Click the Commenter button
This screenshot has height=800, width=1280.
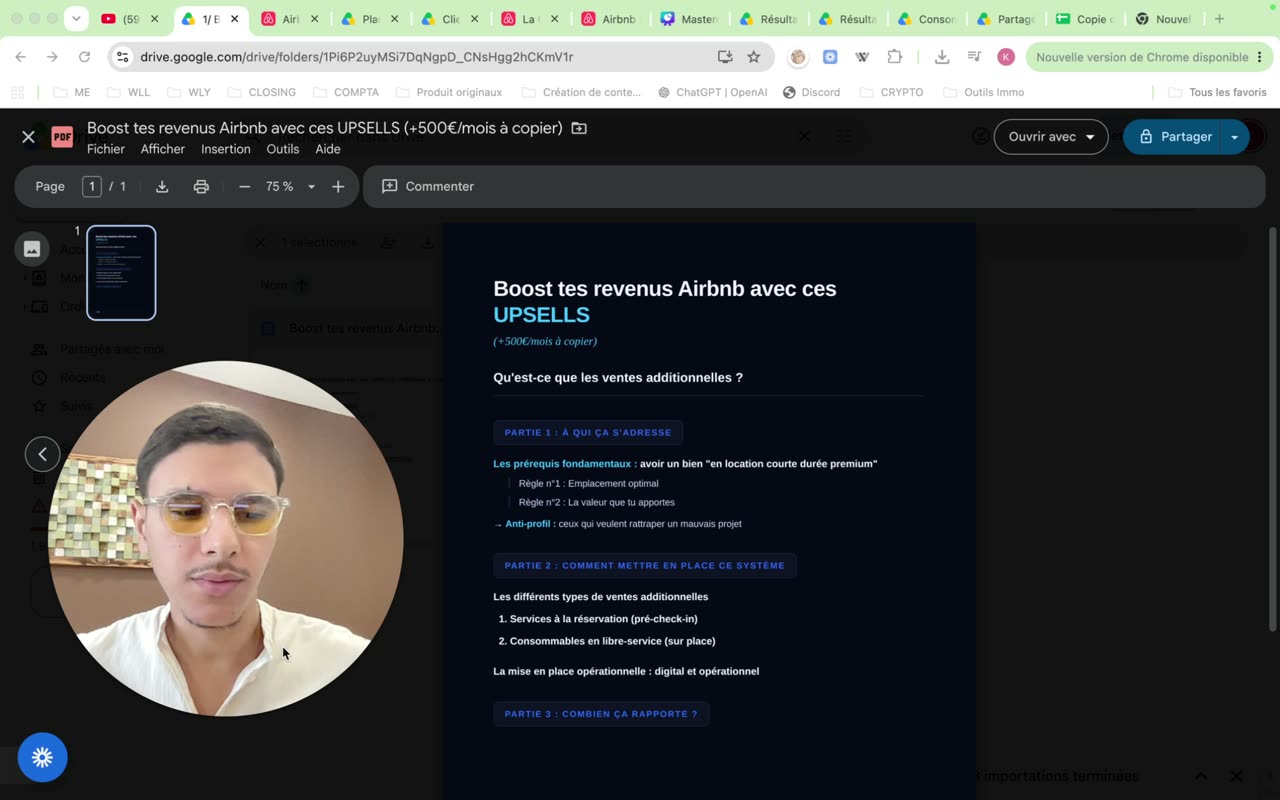pos(428,187)
